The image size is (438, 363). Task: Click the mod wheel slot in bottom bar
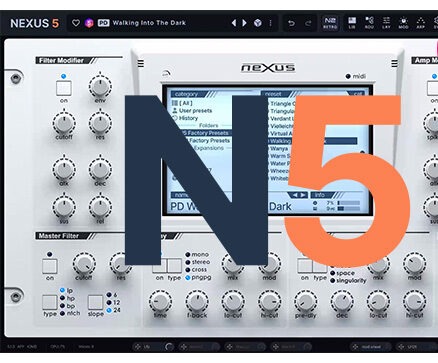coord(371,347)
